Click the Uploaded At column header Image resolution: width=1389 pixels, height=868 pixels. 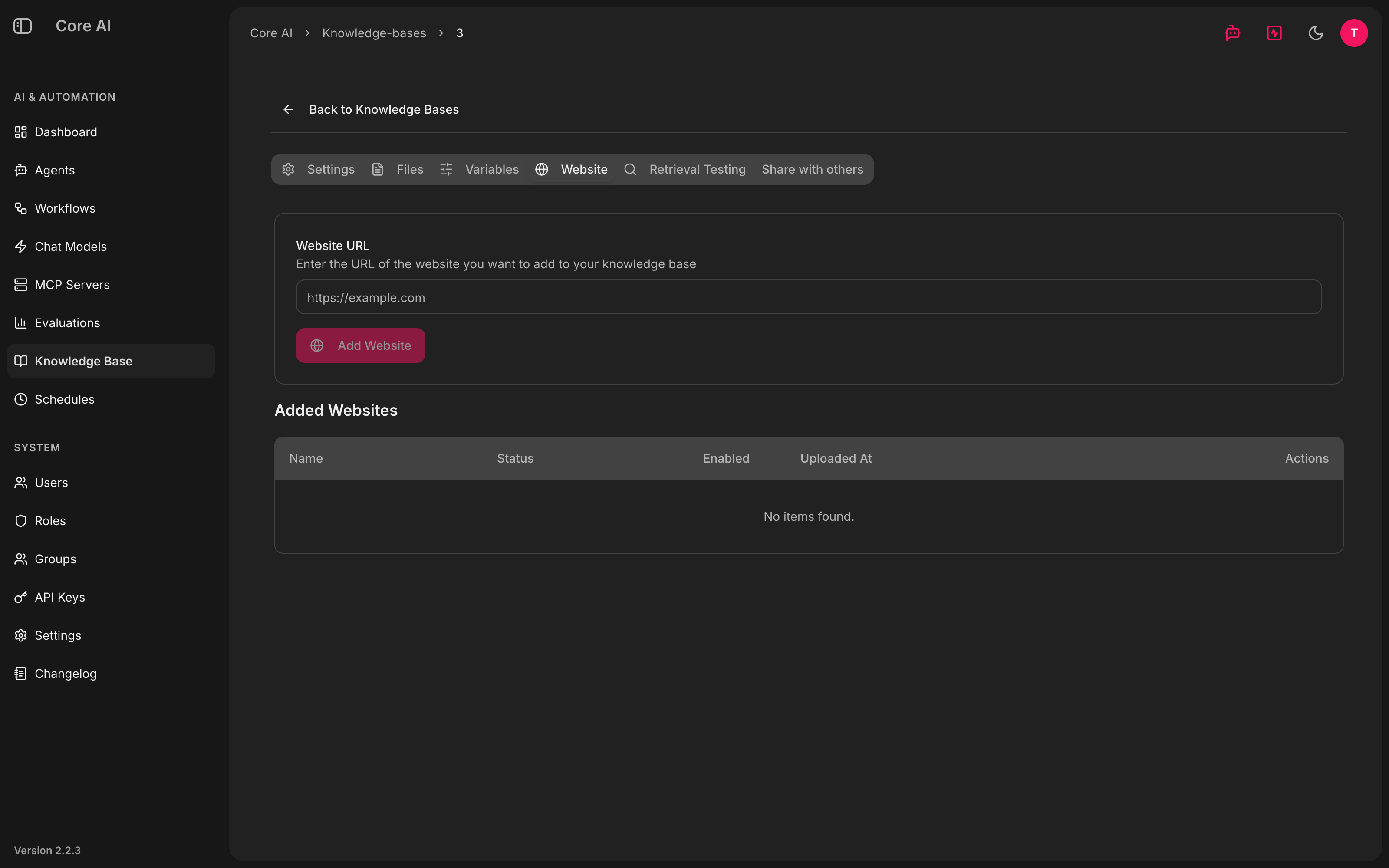coord(836,458)
